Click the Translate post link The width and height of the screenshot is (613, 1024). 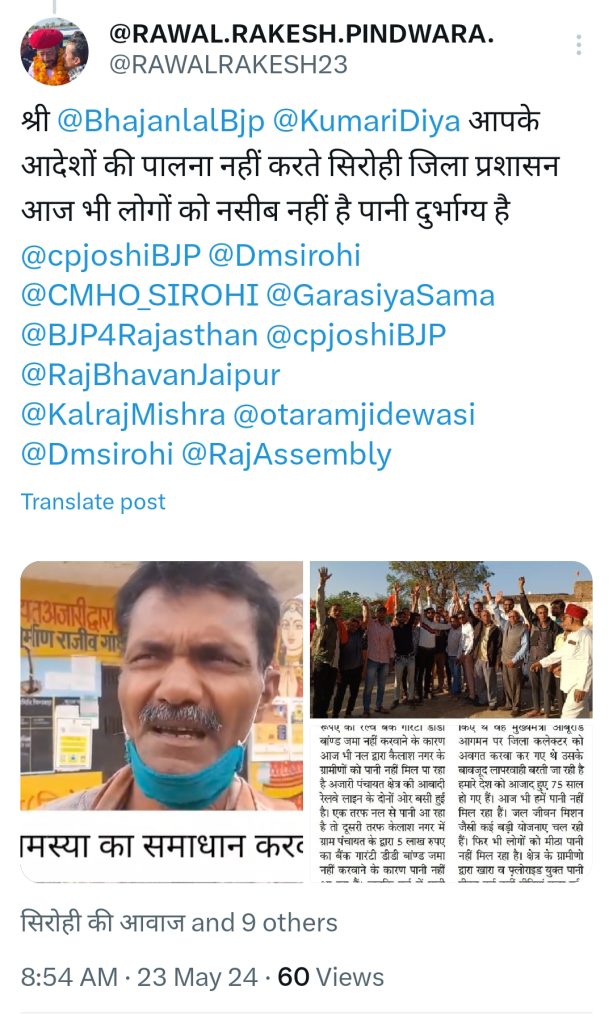pos(93,502)
